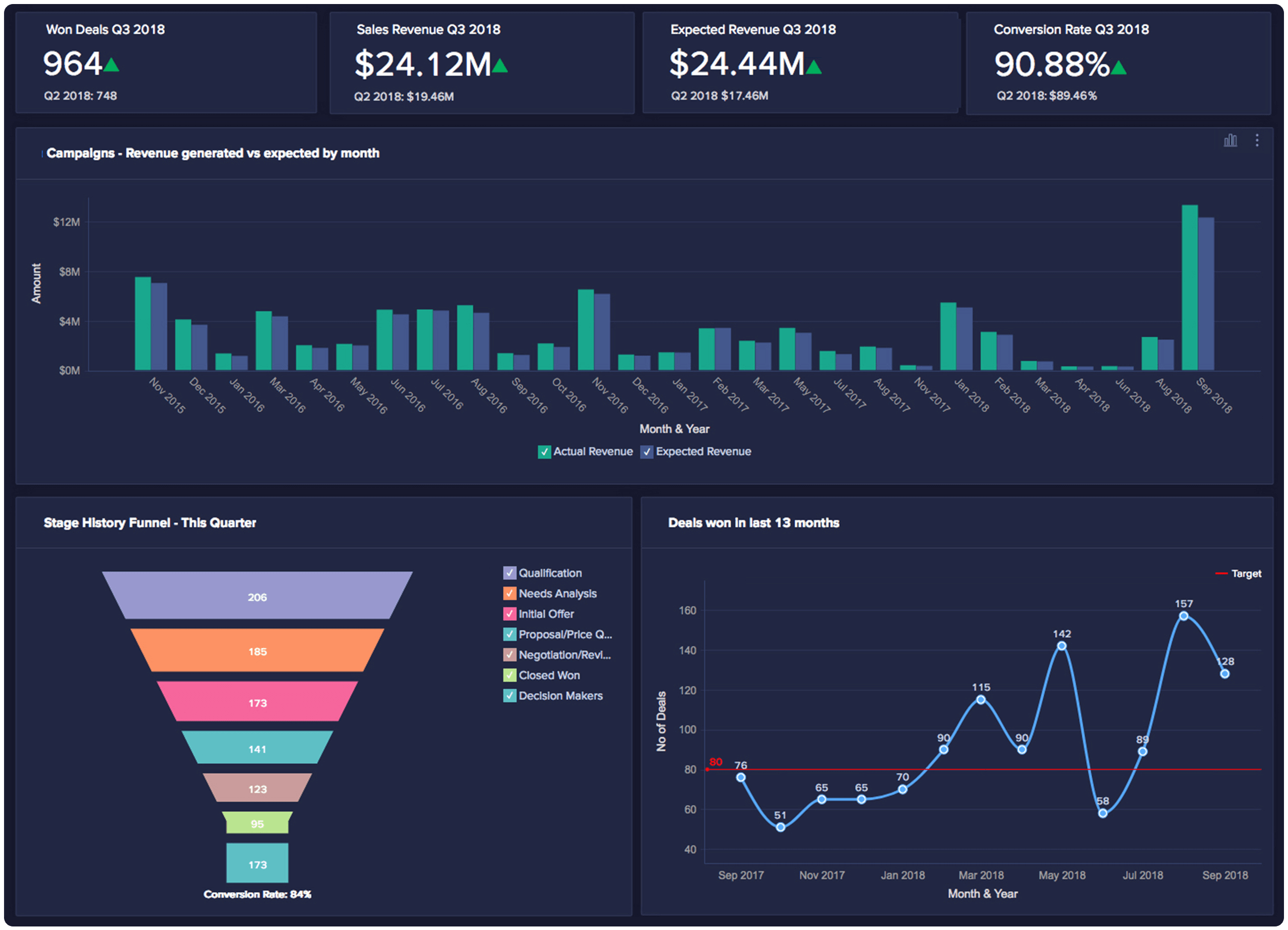Uncheck the Qualification funnel legend checkbox

click(x=509, y=573)
